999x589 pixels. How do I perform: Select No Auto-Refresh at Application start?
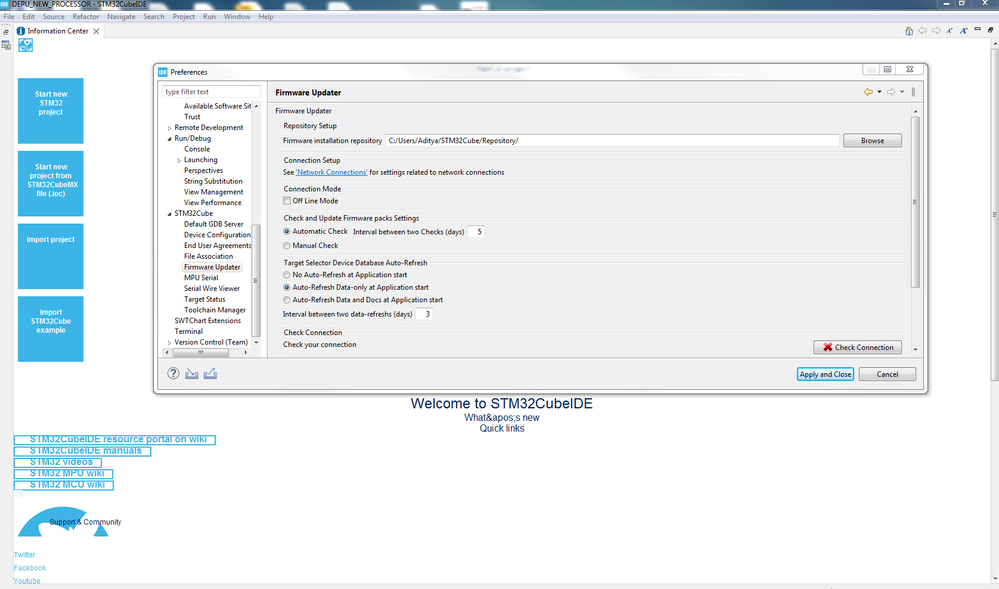tap(287, 275)
